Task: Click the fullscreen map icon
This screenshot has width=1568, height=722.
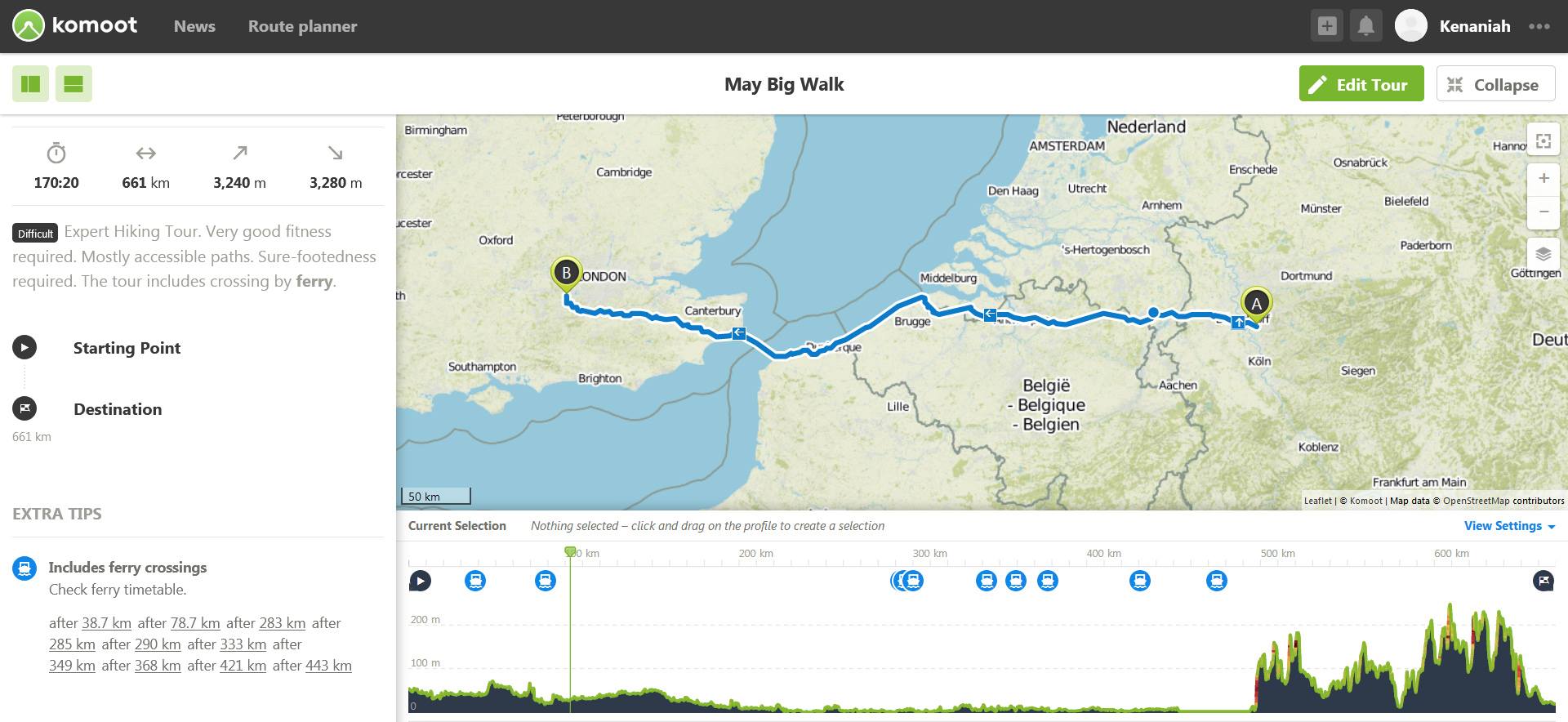Action: [1543, 141]
